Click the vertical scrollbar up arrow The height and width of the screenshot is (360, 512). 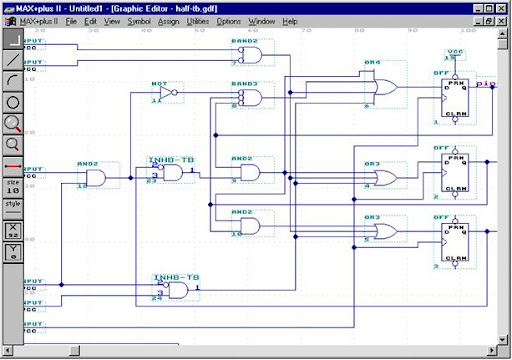tap(502, 34)
